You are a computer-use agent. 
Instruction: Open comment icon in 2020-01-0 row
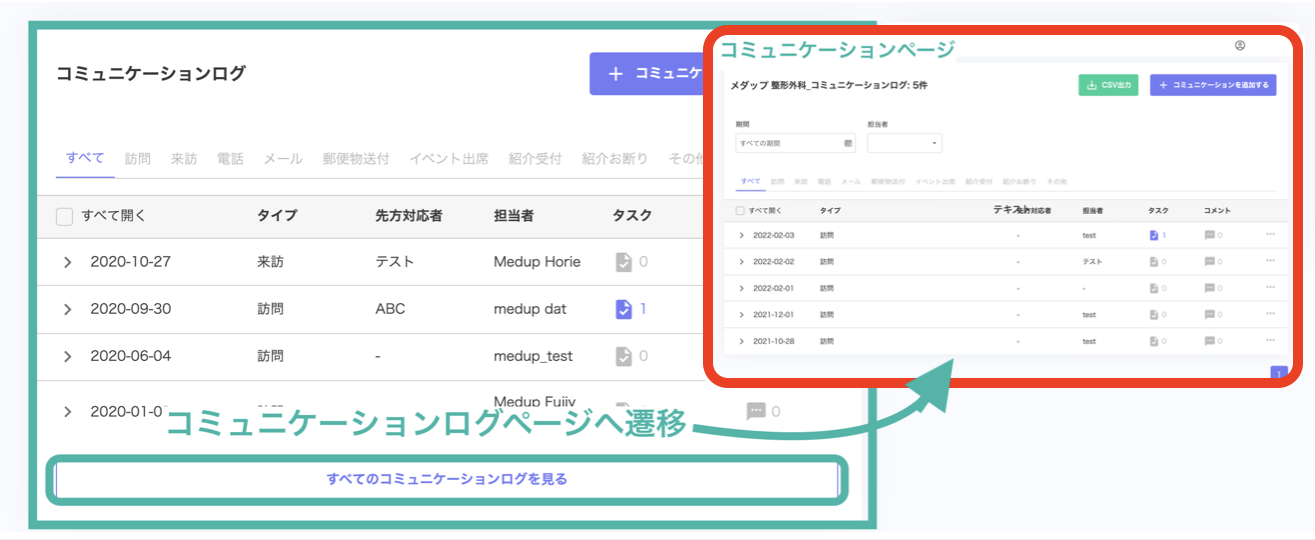point(756,411)
